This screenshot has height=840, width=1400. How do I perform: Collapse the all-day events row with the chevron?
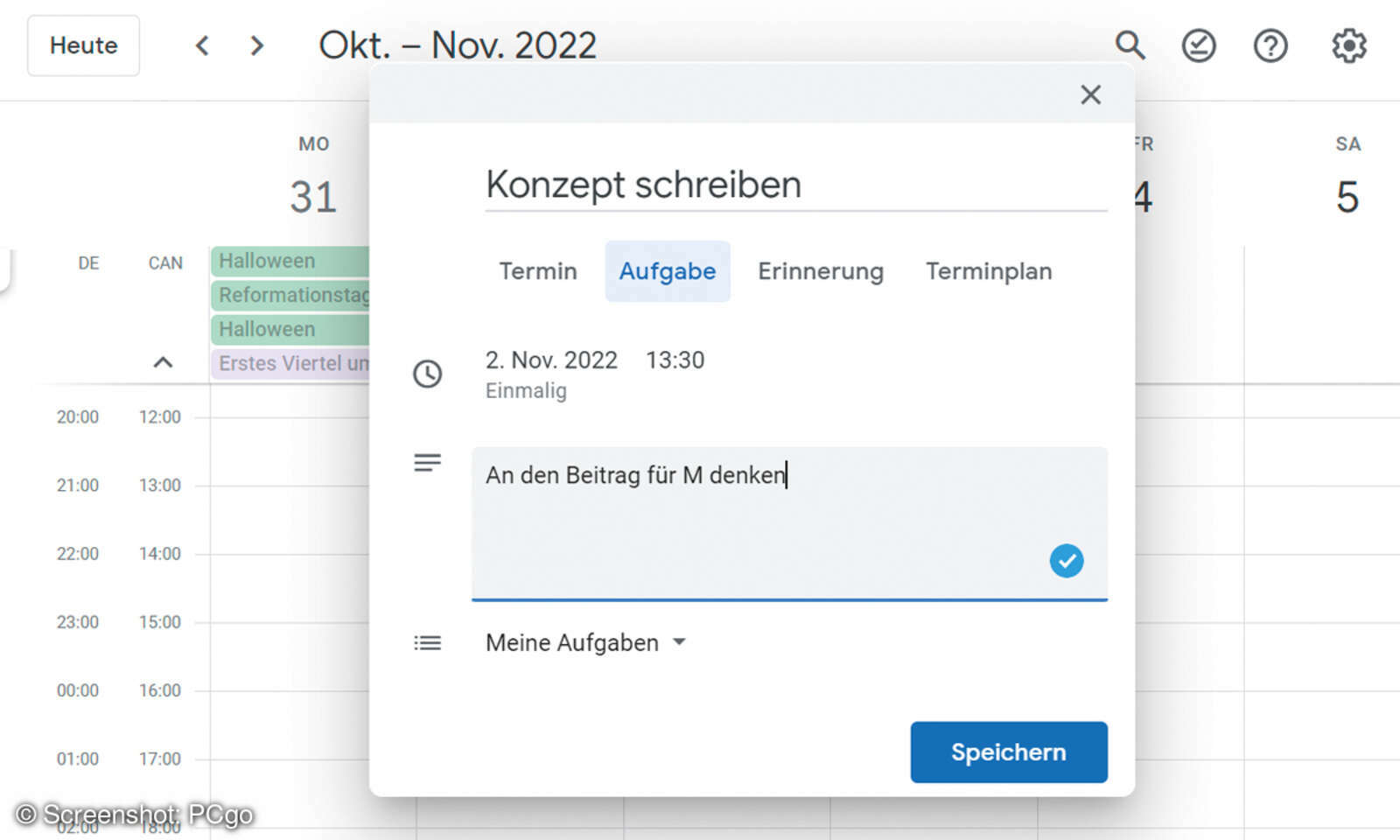[x=163, y=363]
